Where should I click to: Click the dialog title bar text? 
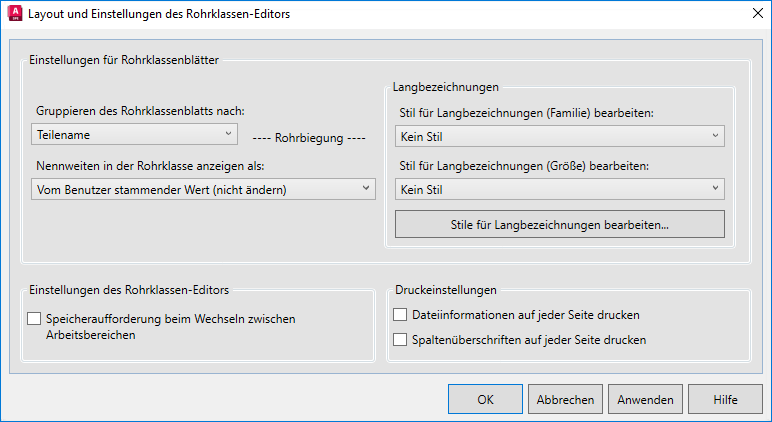click(x=160, y=15)
